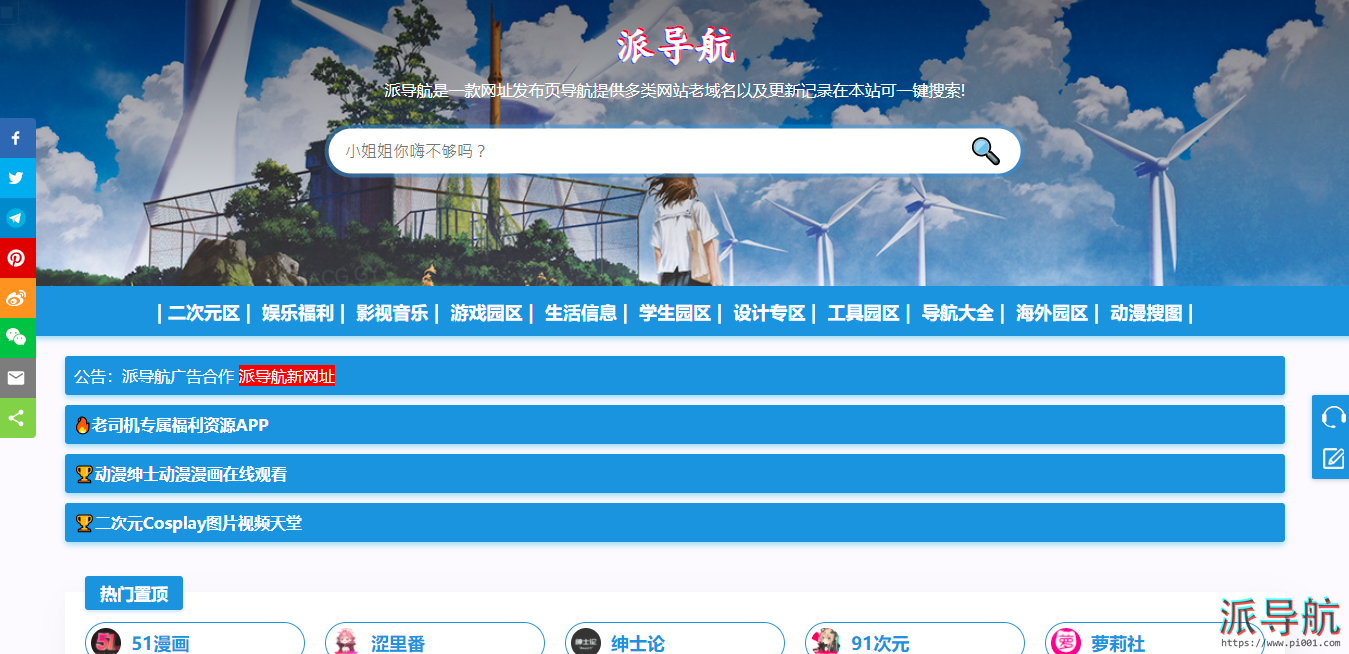Select 影视音乐 in the navigation bar
Viewport: 1349px width, 654px height.
[392, 313]
